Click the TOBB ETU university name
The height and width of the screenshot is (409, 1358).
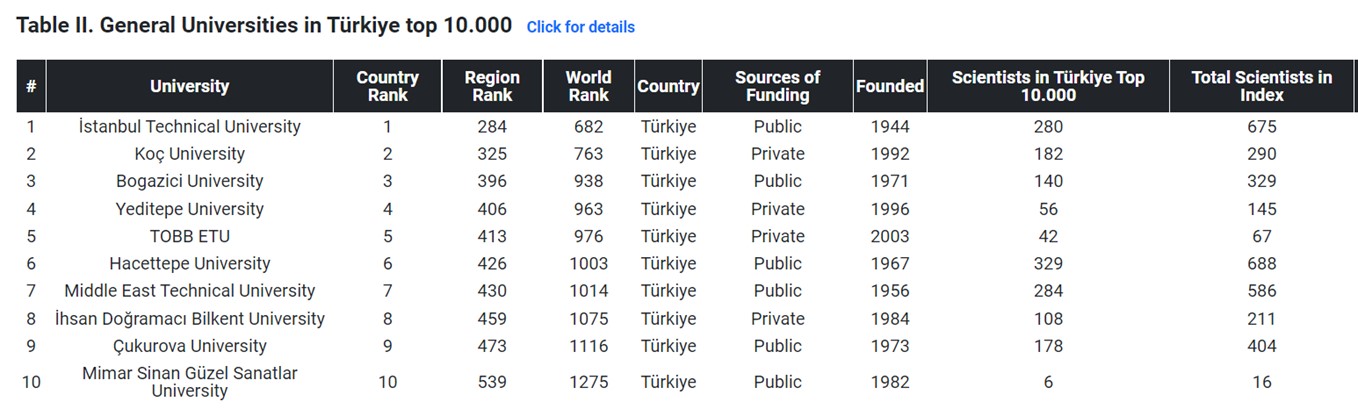pyautogui.click(x=190, y=236)
